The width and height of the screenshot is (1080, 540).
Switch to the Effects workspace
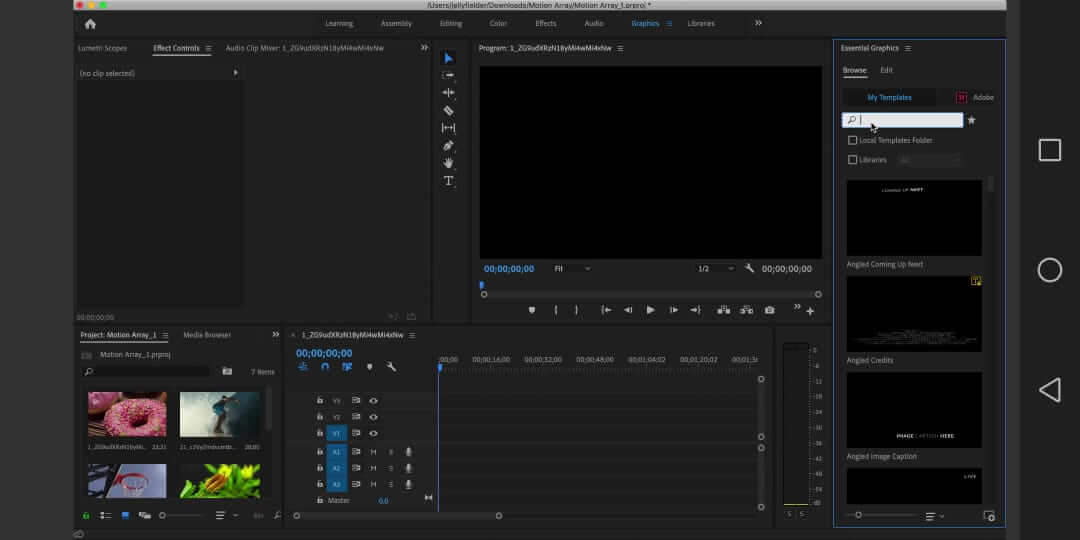pos(546,23)
